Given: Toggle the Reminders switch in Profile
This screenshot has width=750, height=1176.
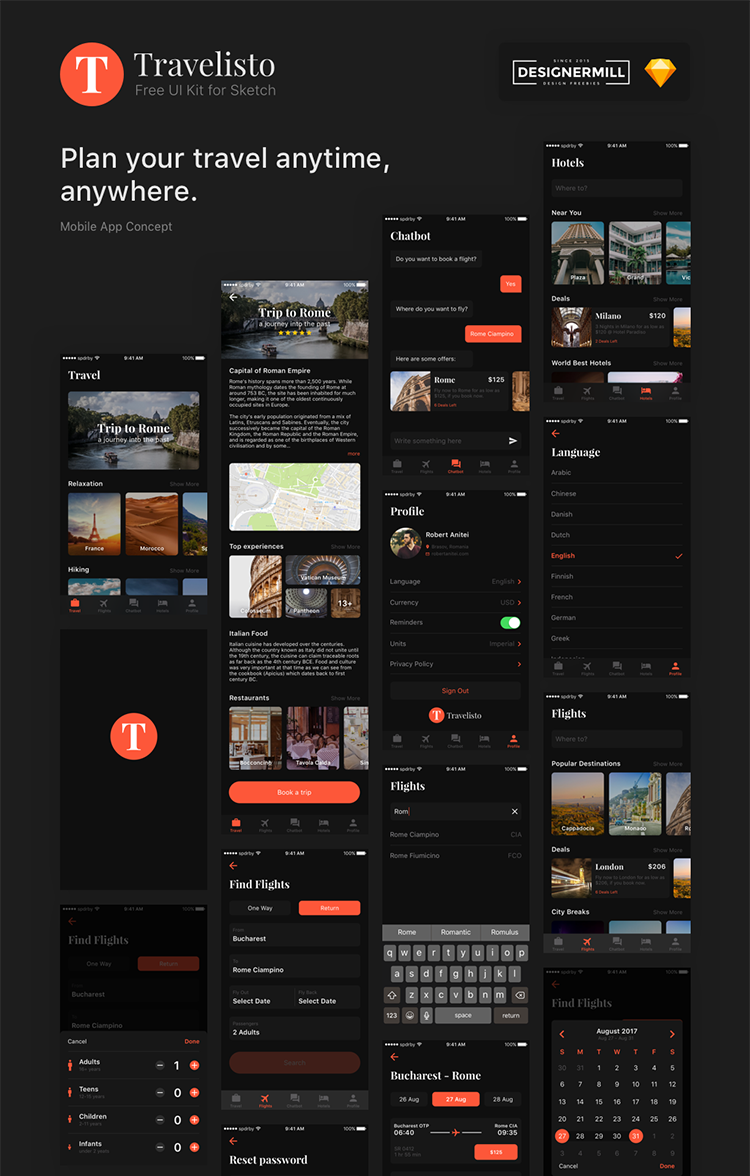Looking at the screenshot, I should tap(510, 622).
